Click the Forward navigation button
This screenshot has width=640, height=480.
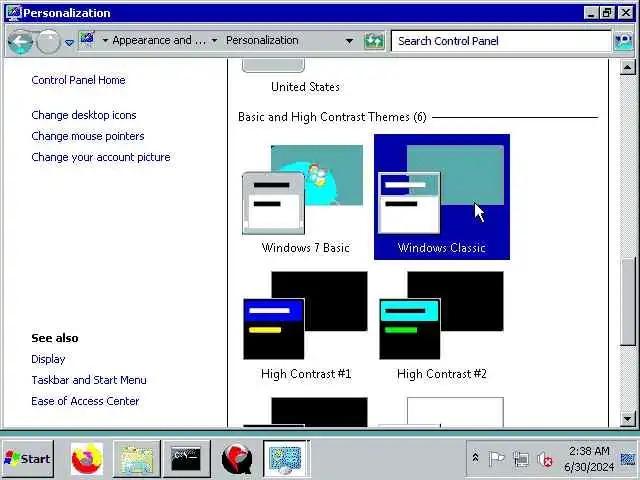[x=49, y=42]
